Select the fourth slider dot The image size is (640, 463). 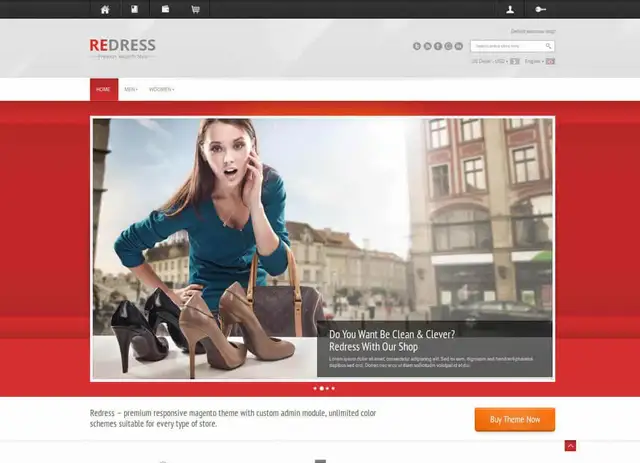333,388
